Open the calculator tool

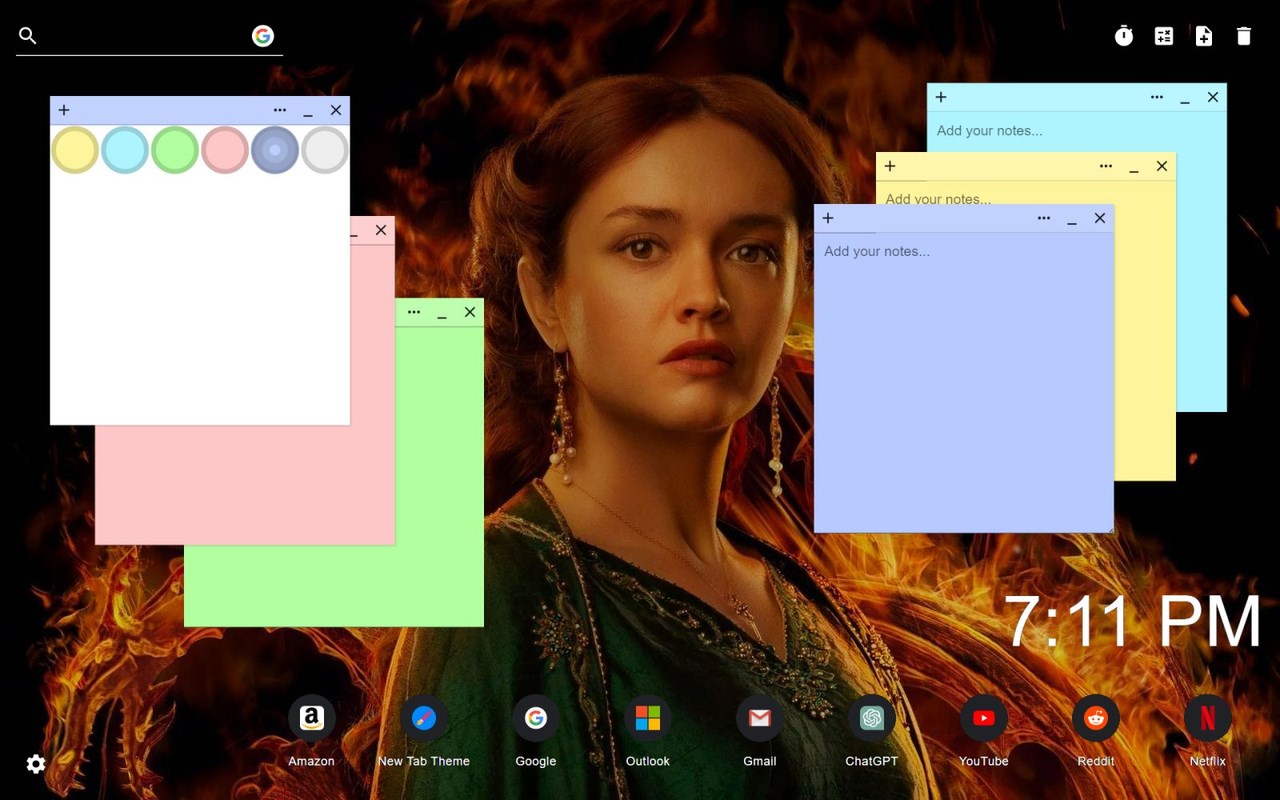[1164, 36]
